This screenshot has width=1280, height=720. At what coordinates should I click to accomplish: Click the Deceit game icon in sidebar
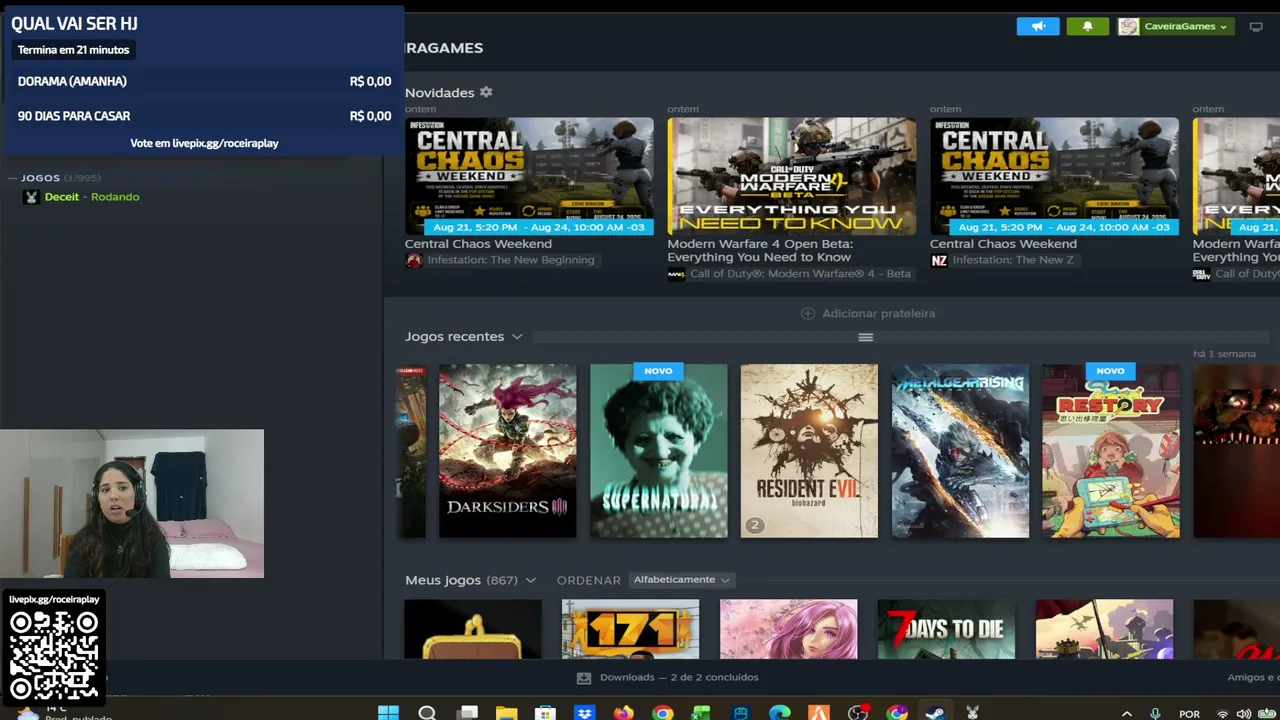click(31, 197)
